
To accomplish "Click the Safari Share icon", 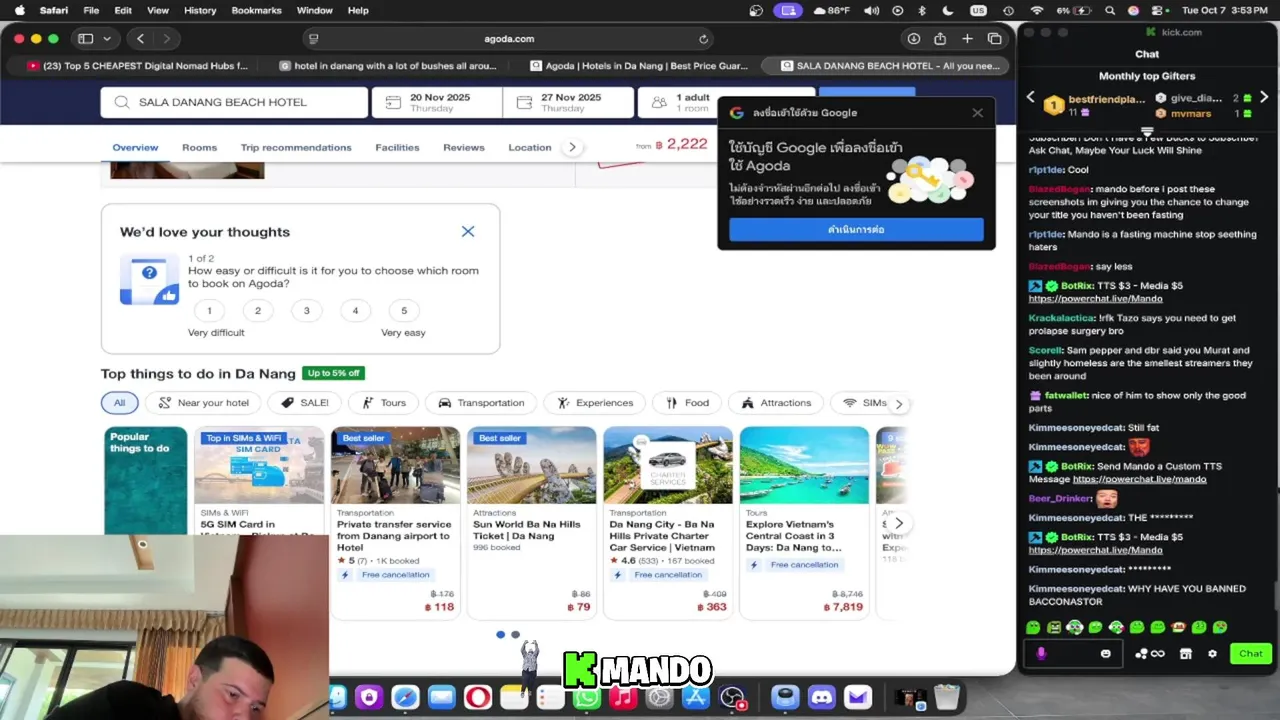I will 940,39.
